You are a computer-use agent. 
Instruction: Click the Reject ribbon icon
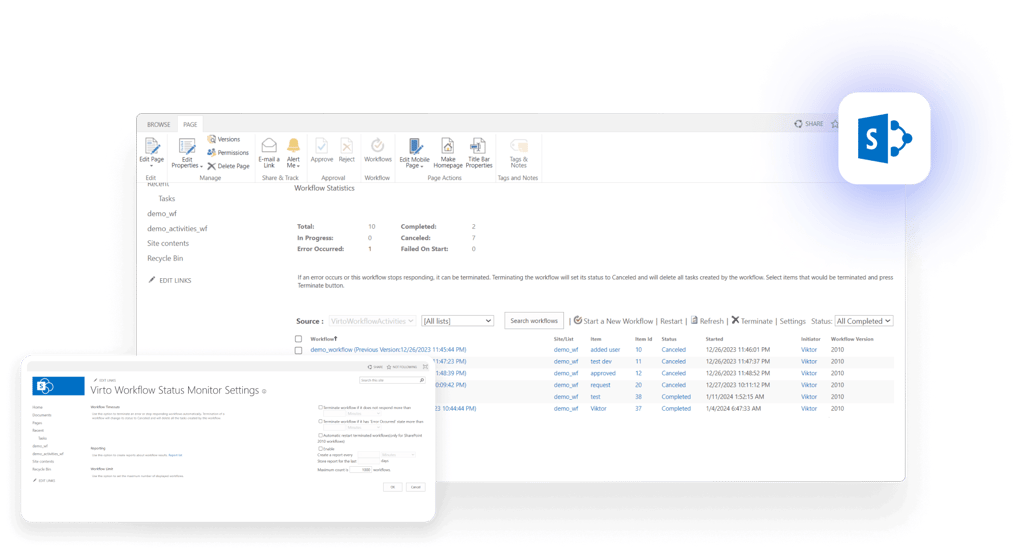pyautogui.click(x=347, y=146)
